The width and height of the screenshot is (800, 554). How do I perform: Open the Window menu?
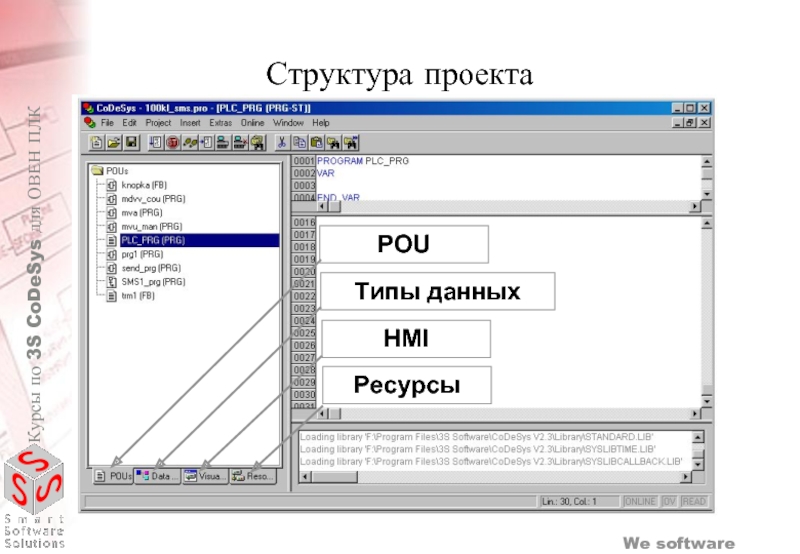click(288, 123)
